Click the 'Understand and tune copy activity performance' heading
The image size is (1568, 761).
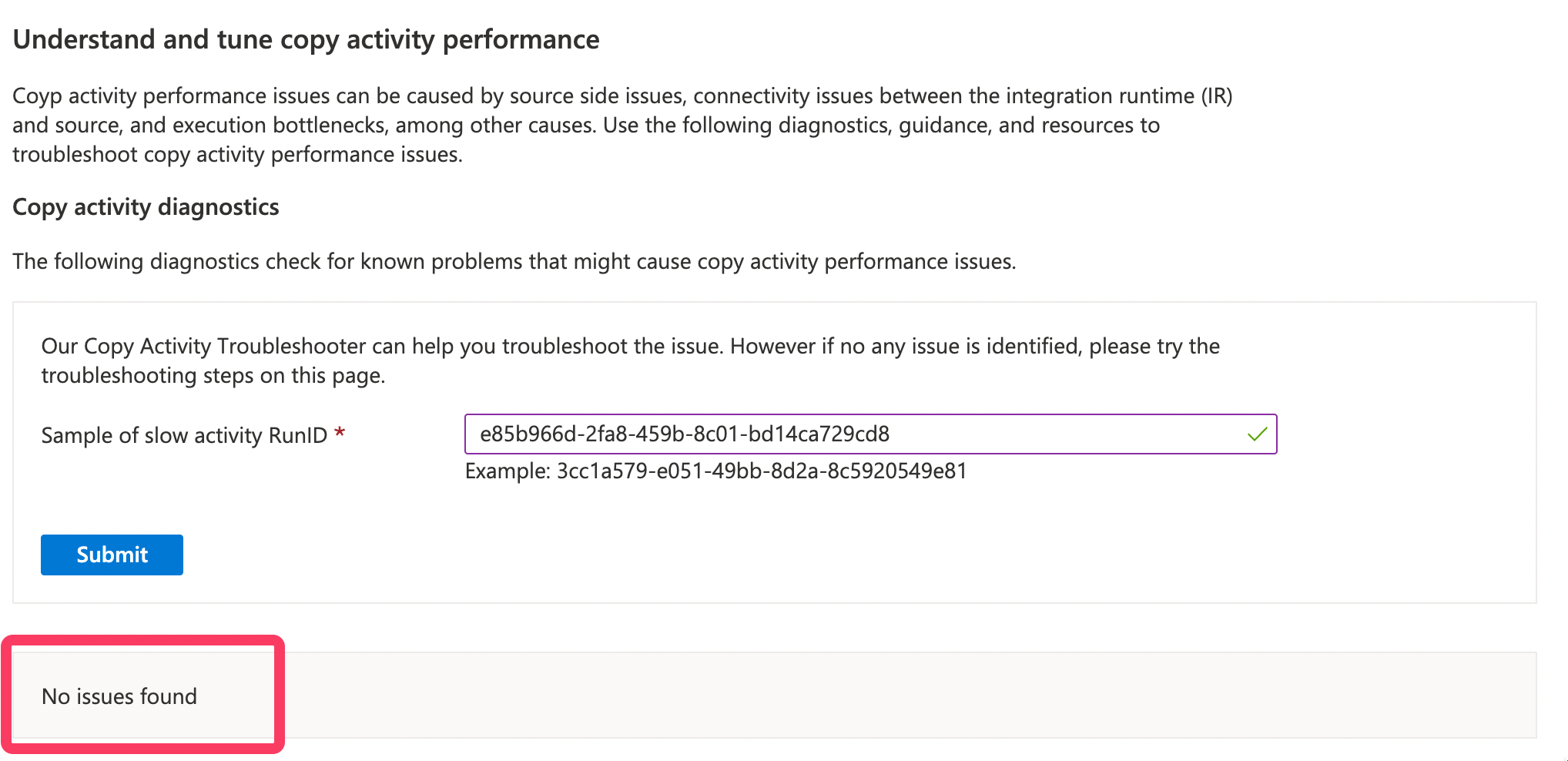coord(306,39)
